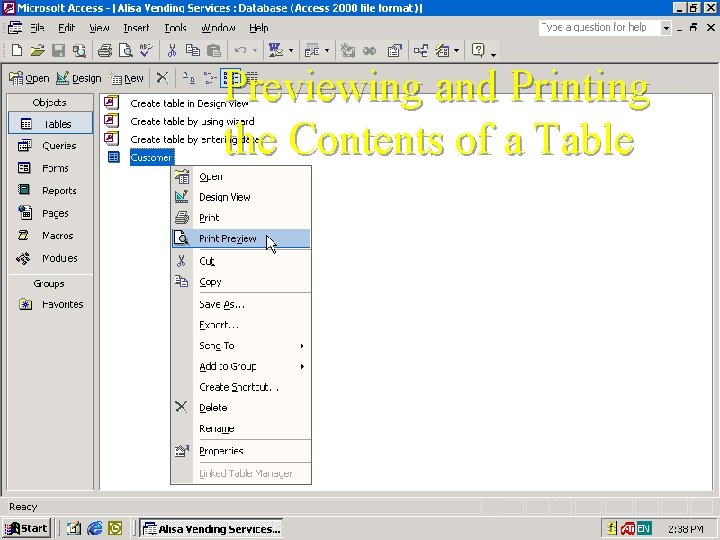Click the New button in database toolbar
The width and height of the screenshot is (720, 540).
pyautogui.click(x=126, y=78)
